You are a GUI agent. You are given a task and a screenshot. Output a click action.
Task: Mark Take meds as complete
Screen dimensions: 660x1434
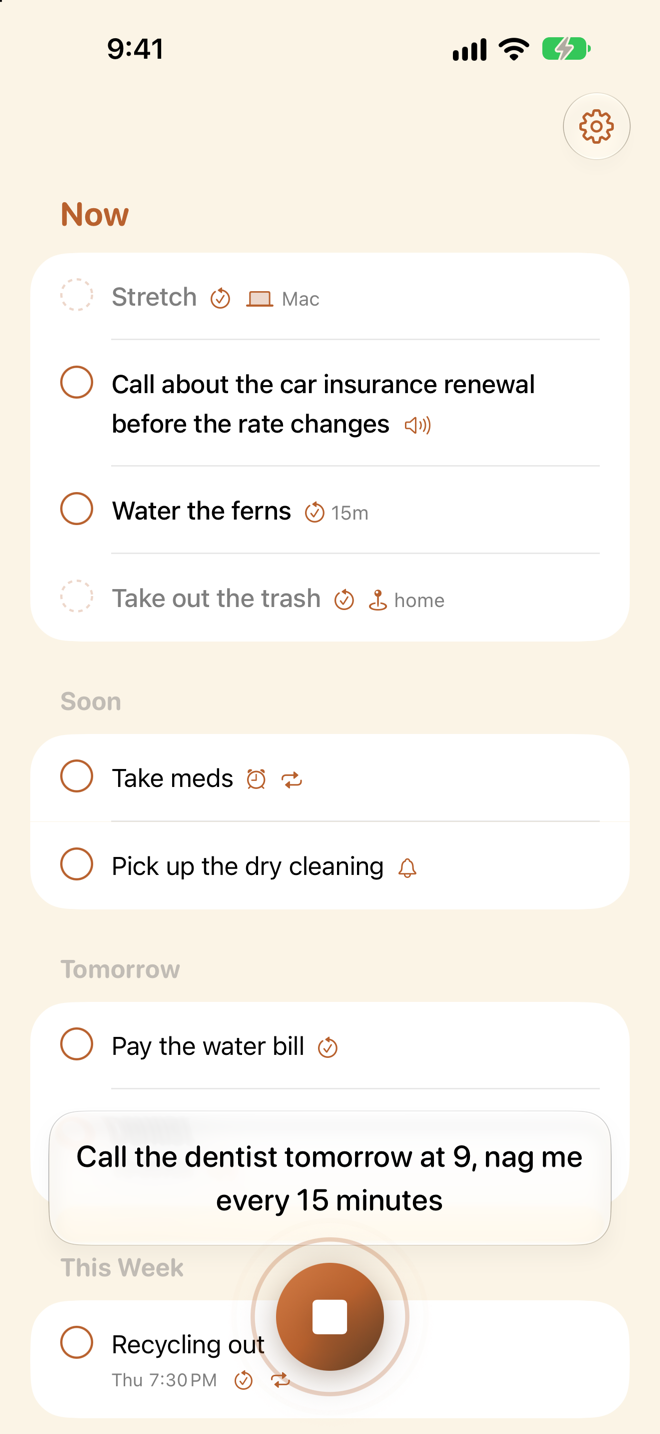[77, 776]
